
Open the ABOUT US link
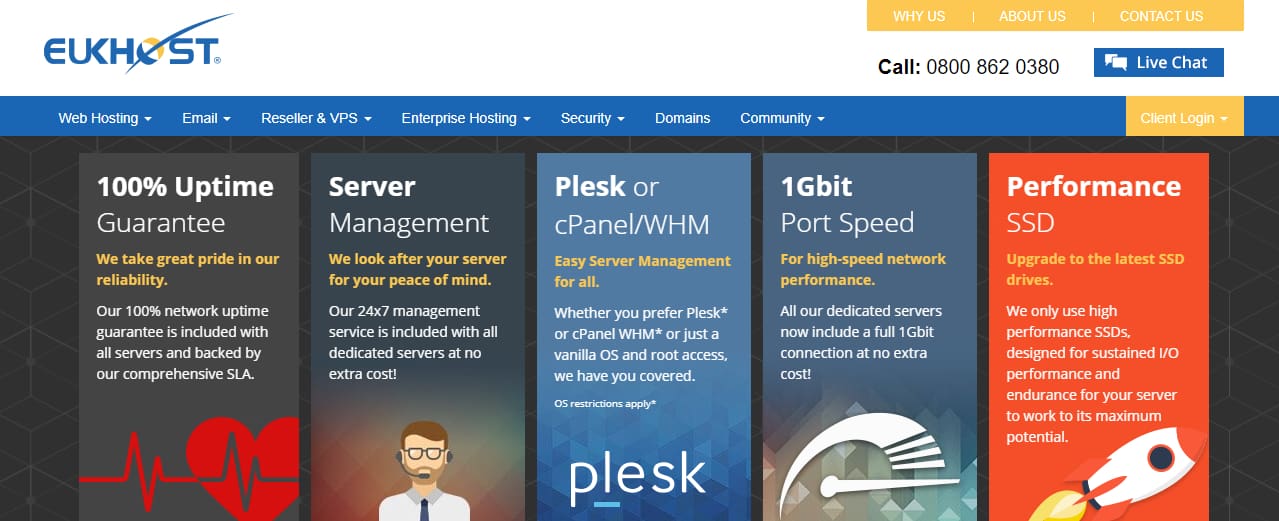click(x=1032, y=16)
